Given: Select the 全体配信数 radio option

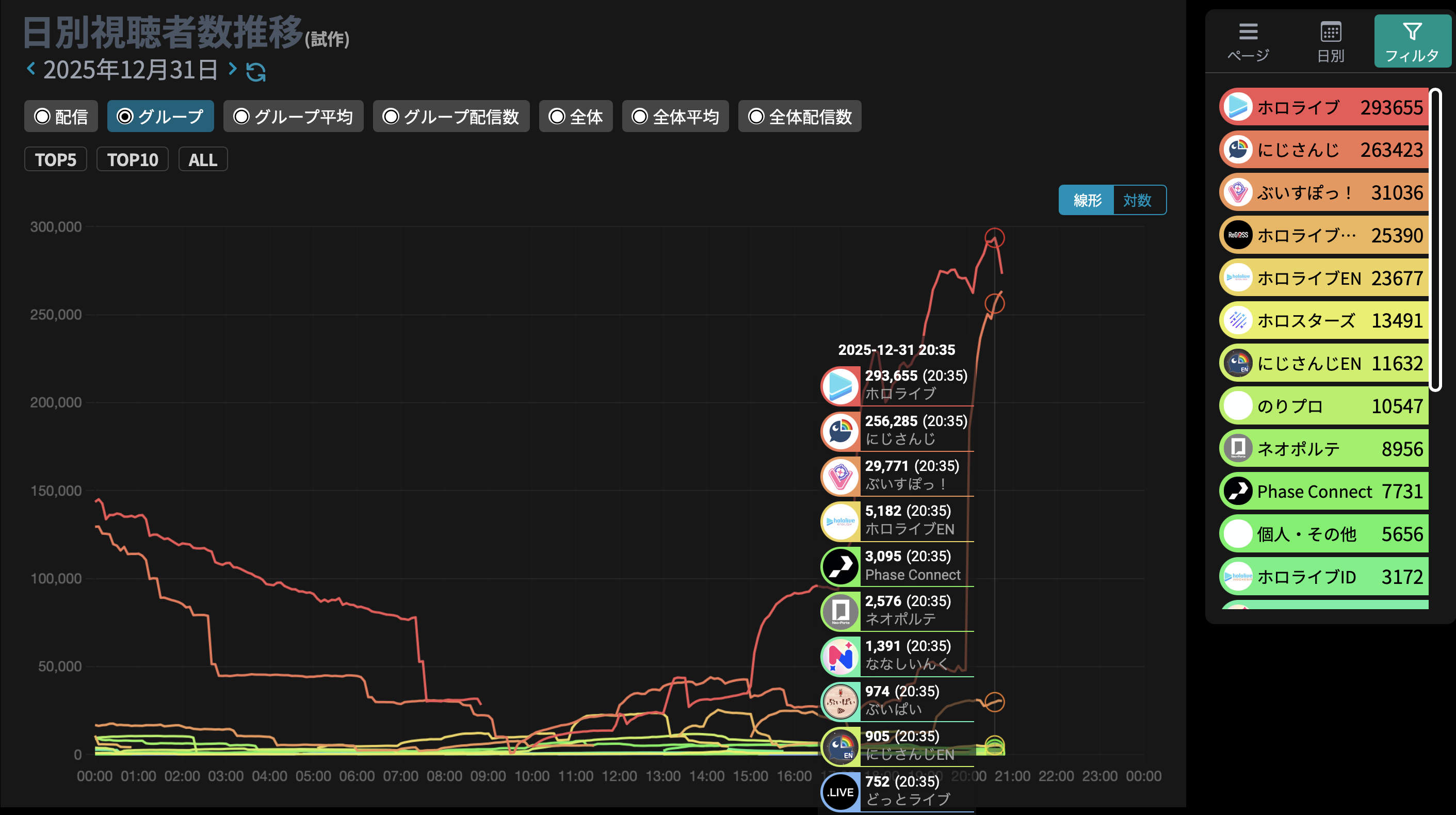Looking at the screenshot, I should (x=799, y=117).
